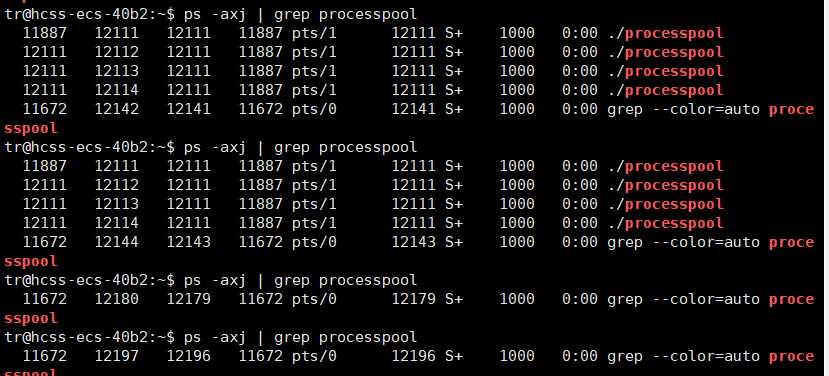Click PID 12180 in the grep row
829x376 pixels.
click(x=117, y=299)
